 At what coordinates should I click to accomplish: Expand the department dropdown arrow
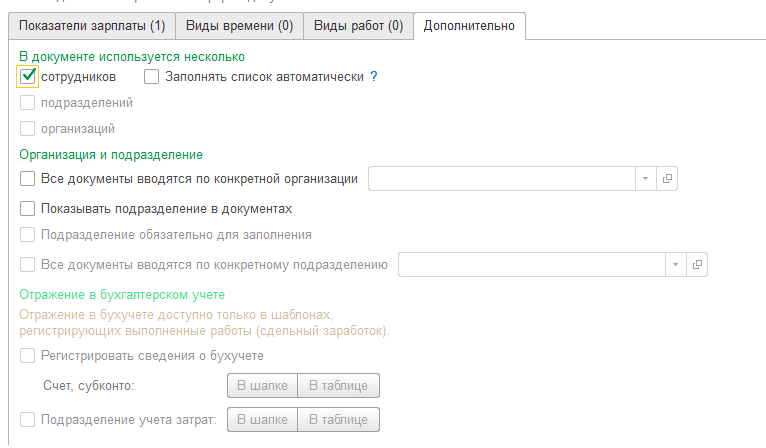click(x=676, y=264)
